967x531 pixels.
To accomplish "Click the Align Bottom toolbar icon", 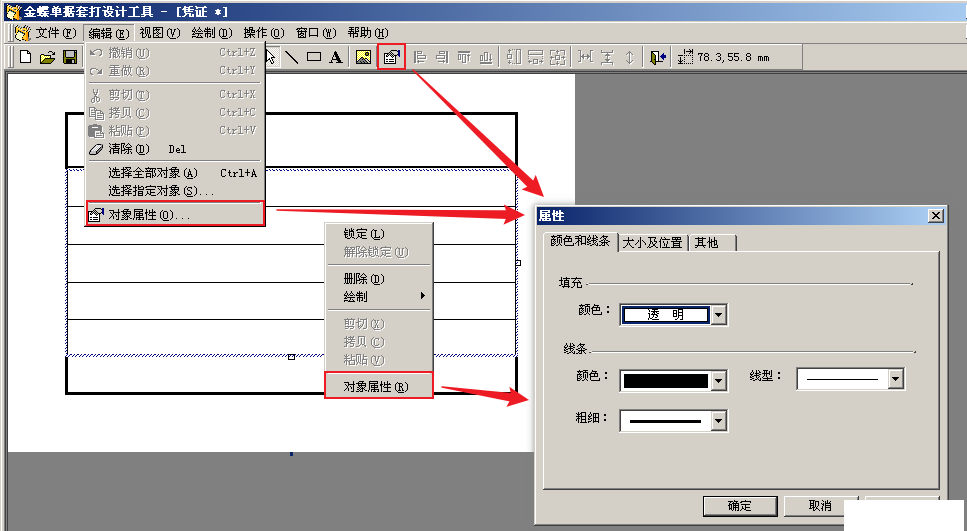I will [486, 57].
